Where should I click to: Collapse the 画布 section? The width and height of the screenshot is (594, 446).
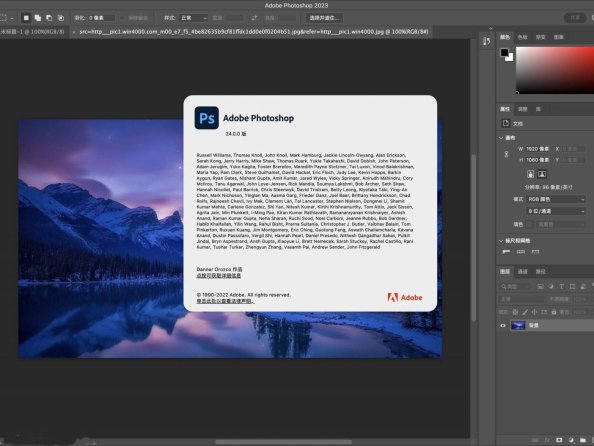(x=501, y=138)
